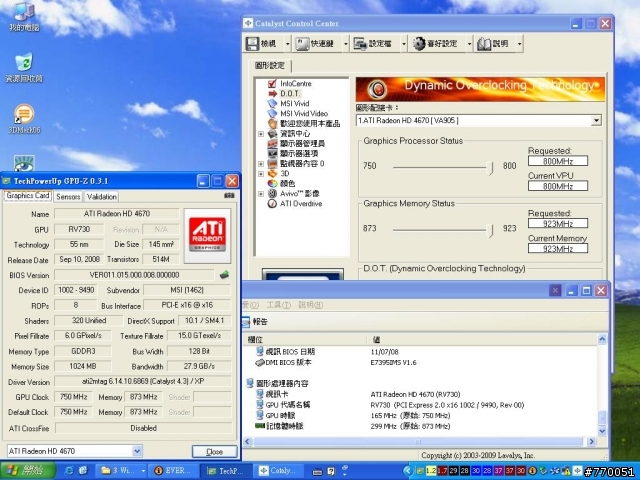
Task: Click the Close button in GPU-Z
Action: (x=214, y=451)
